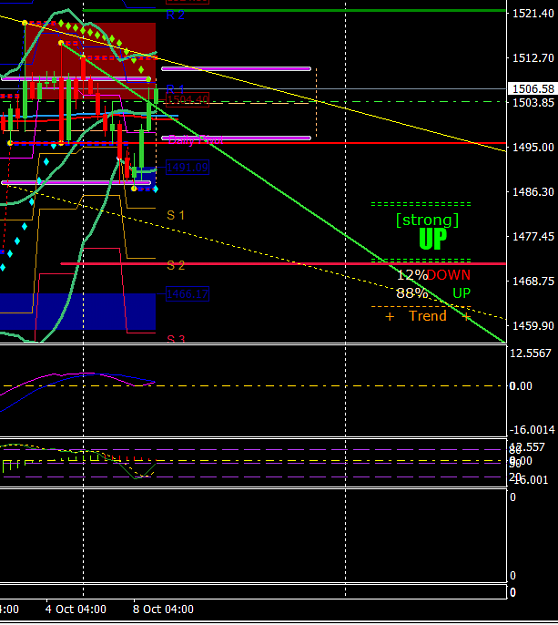558x625 pixels.
Task: Click the 1468.75 price axis value
Action: click(x=533, y=281)
